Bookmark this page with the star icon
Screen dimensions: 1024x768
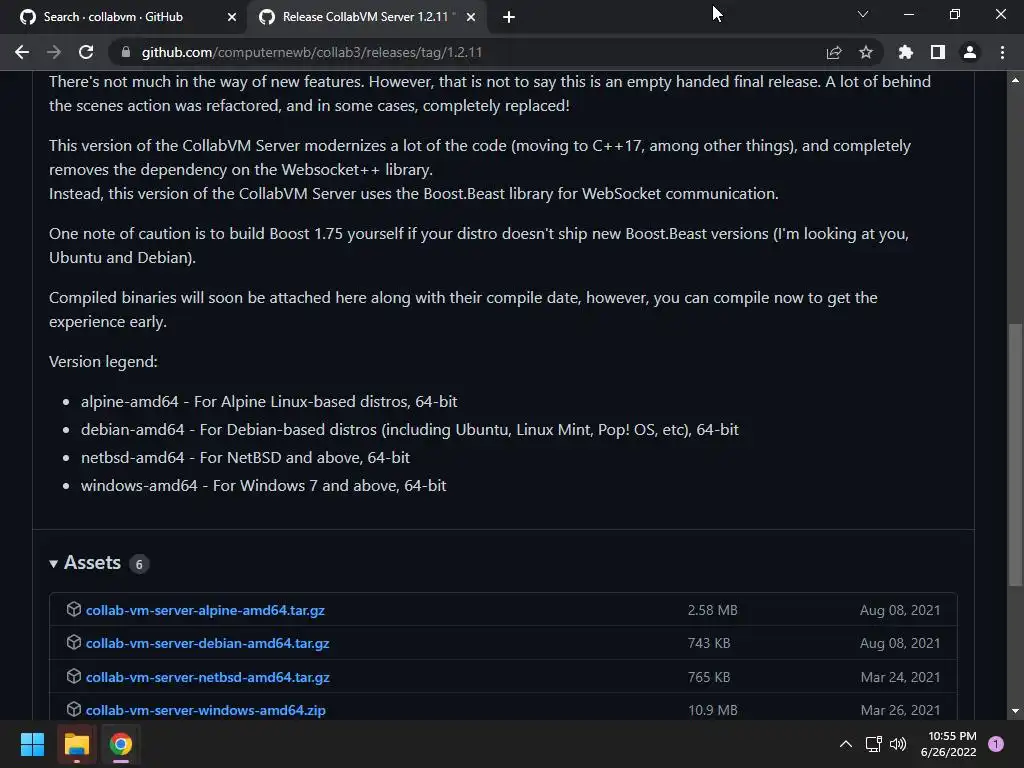(866, 52)
